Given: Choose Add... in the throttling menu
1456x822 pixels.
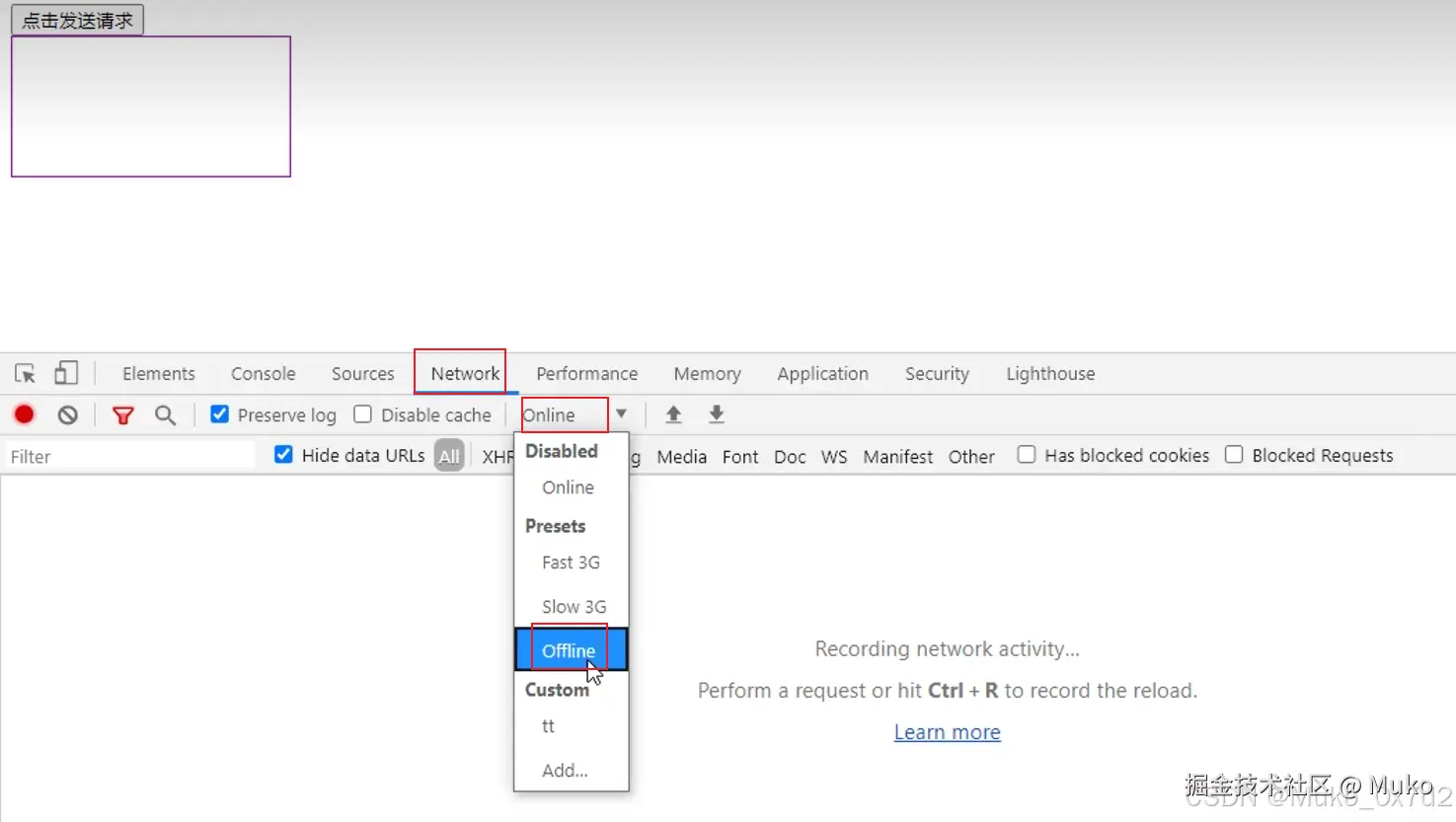Looking at the screenshot, I should coord(571,771).
